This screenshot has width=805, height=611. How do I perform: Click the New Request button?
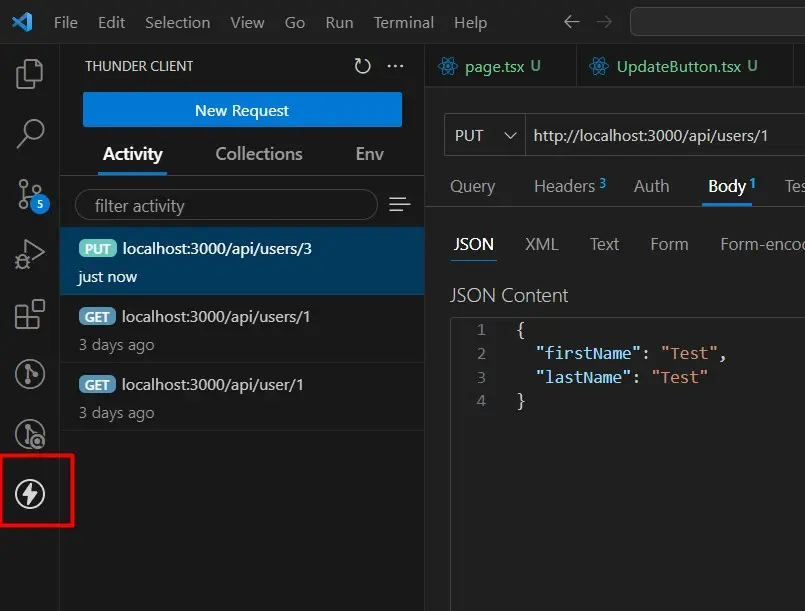[241, 110]
